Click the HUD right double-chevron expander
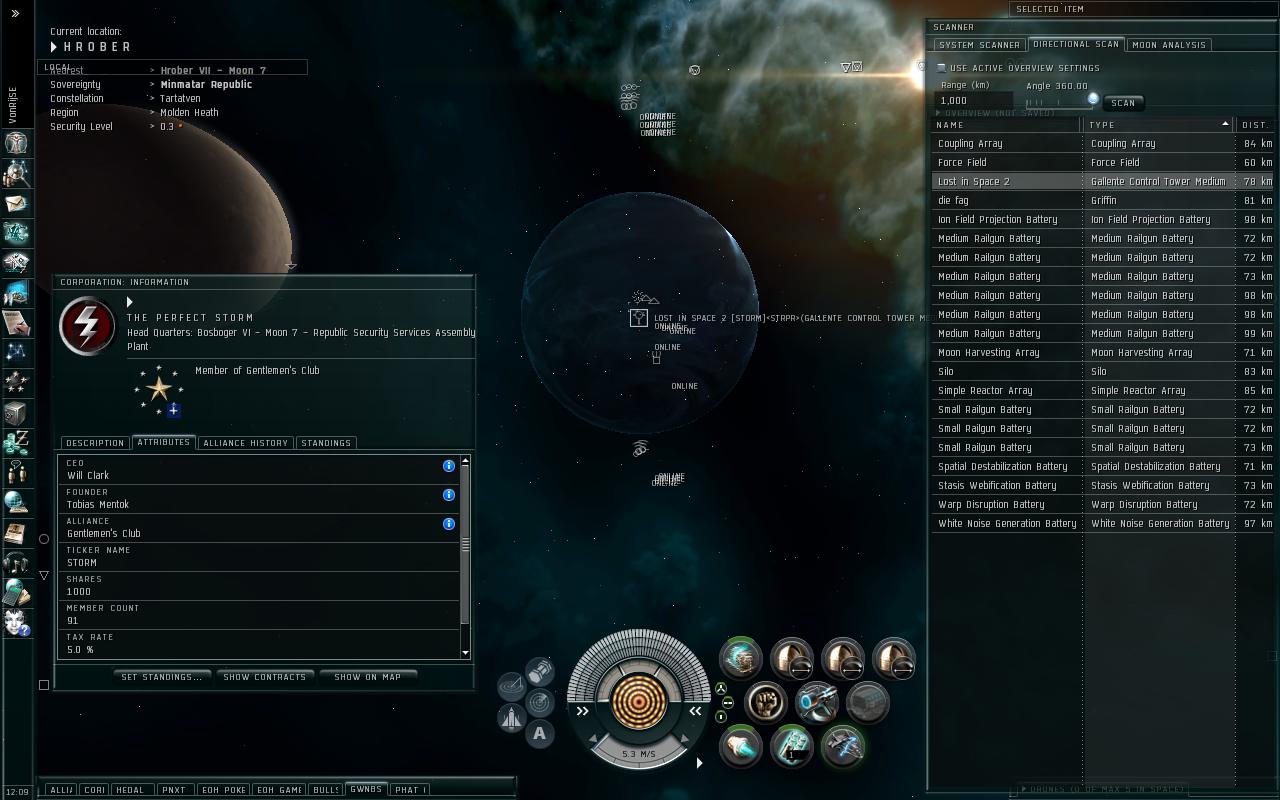 tap(696, 711)
